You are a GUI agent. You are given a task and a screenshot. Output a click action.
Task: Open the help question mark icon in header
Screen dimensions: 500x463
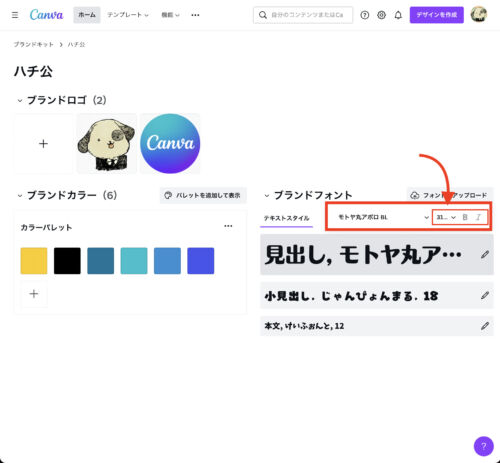click(365, 15)
